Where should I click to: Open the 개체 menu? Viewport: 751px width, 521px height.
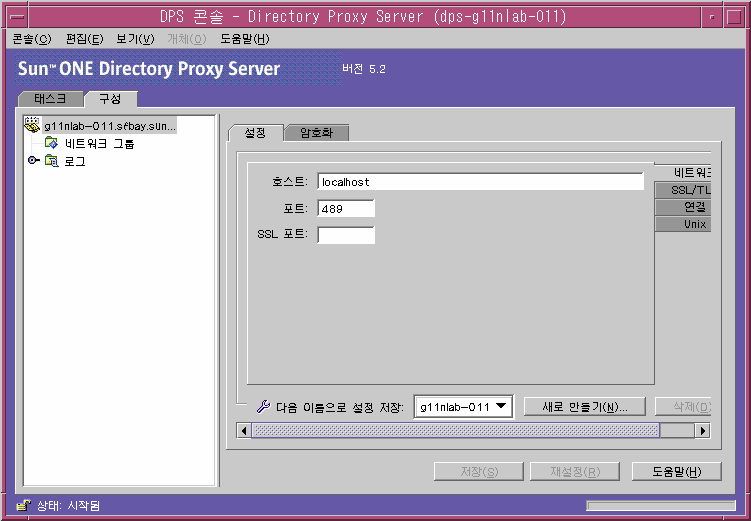187,39
